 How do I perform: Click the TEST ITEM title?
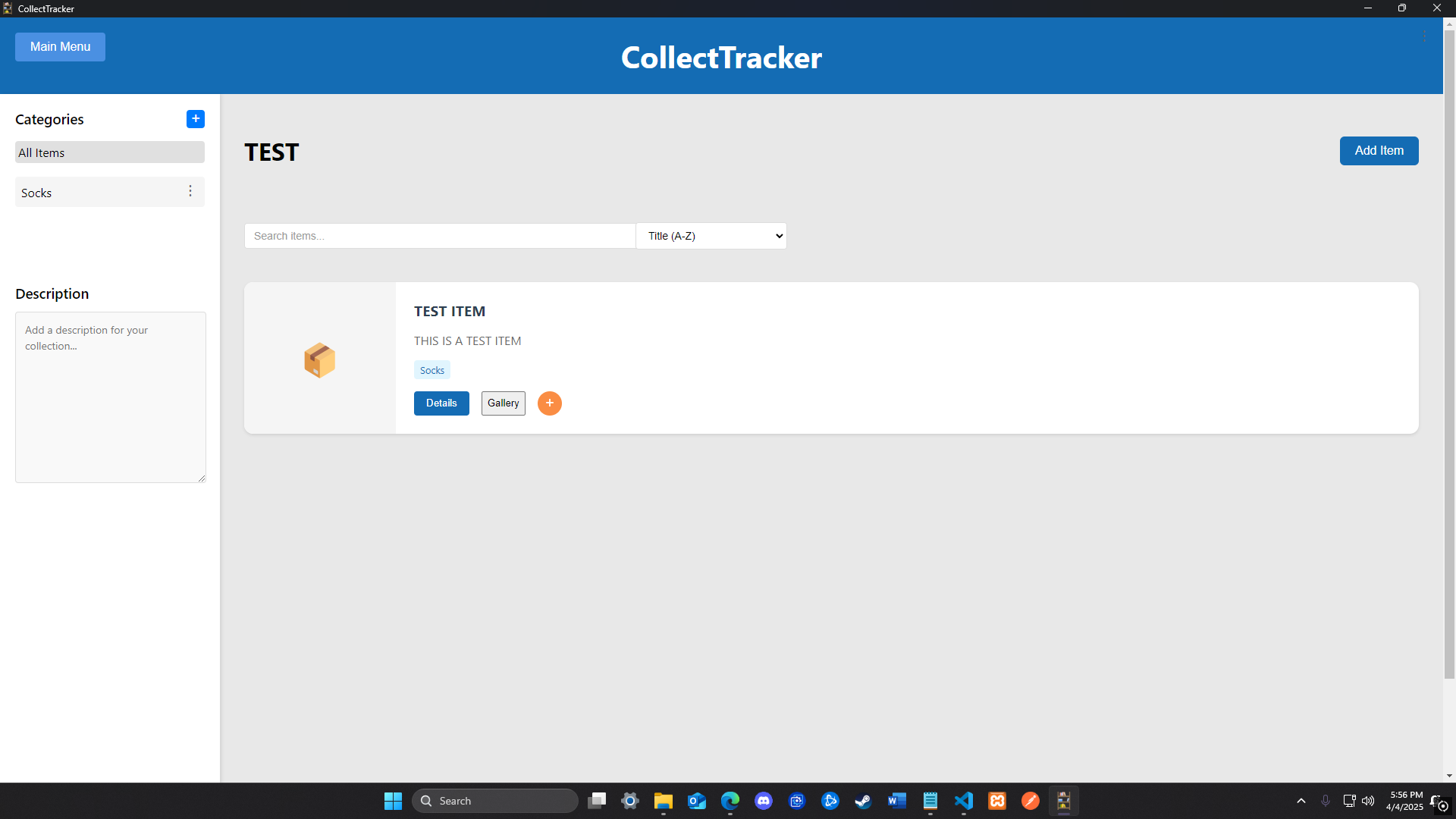click(450, 312)
